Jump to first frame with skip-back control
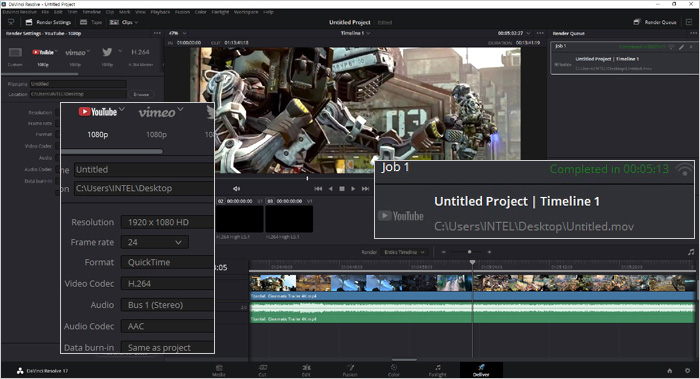 pos(318,189)
